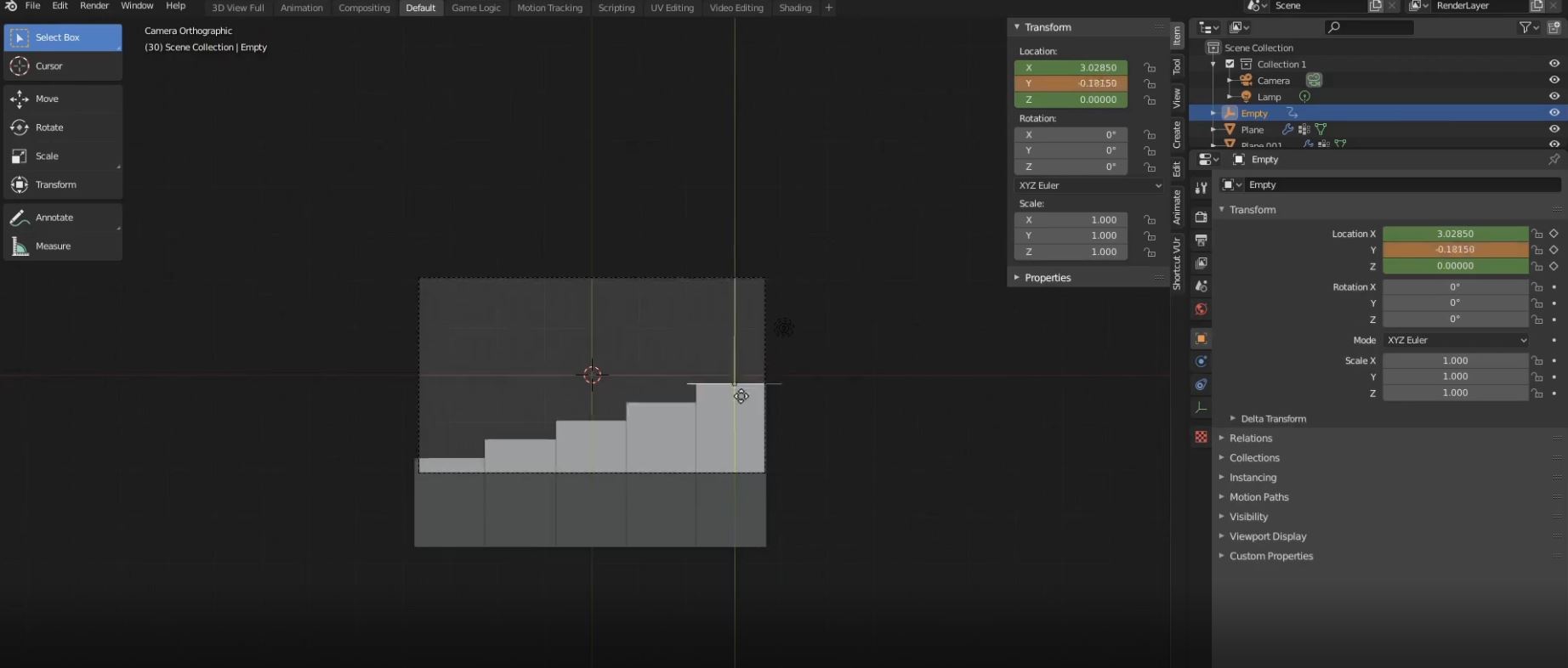1568x668 pixels.
Task: Hide the Plane object in outliner
Action: point(1554,129)
